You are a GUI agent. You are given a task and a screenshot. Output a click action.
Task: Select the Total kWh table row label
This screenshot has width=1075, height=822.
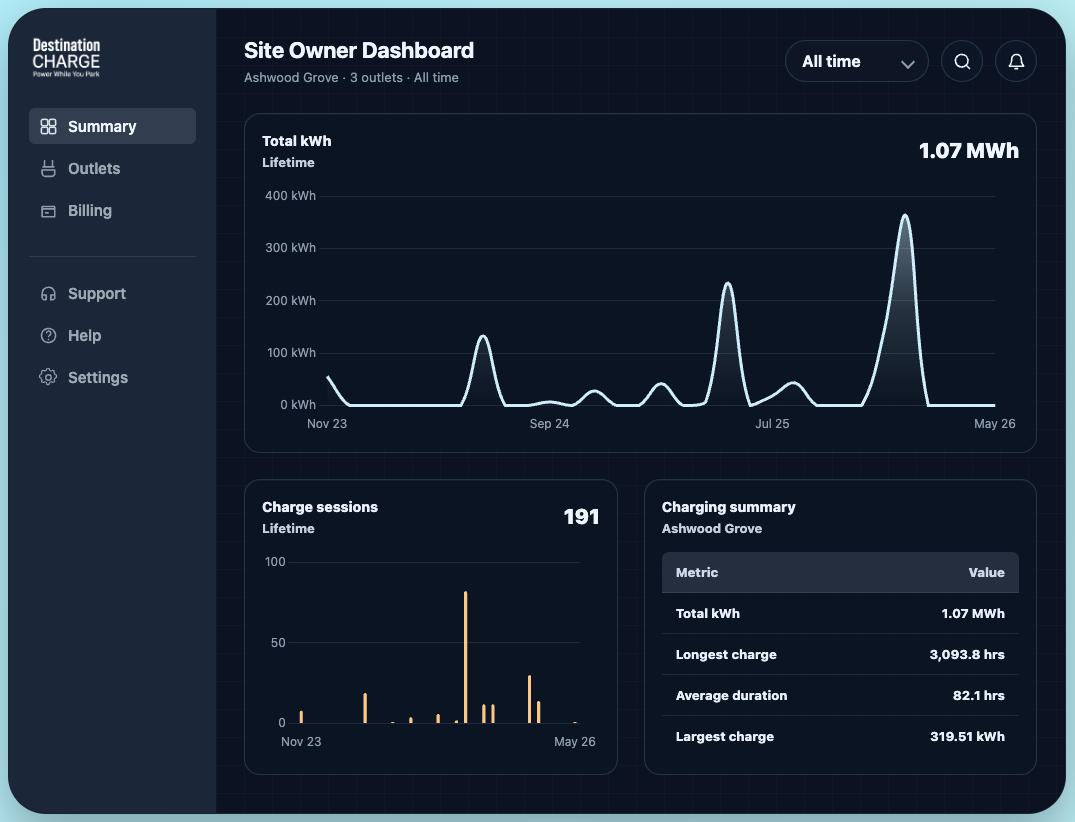708,614
